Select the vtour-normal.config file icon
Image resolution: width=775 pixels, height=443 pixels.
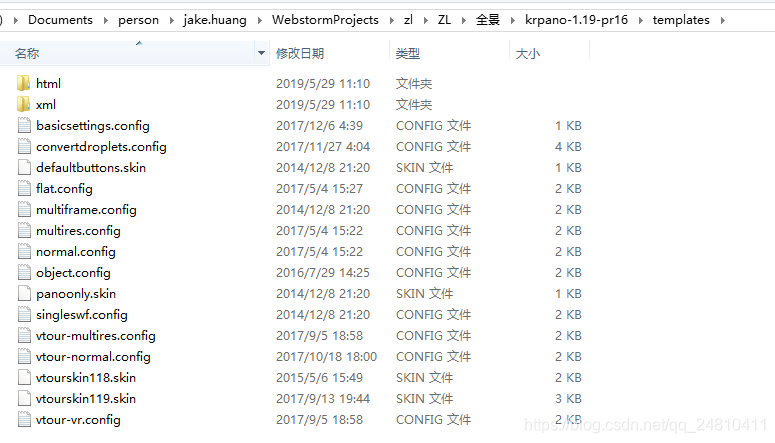click(24, 356)
